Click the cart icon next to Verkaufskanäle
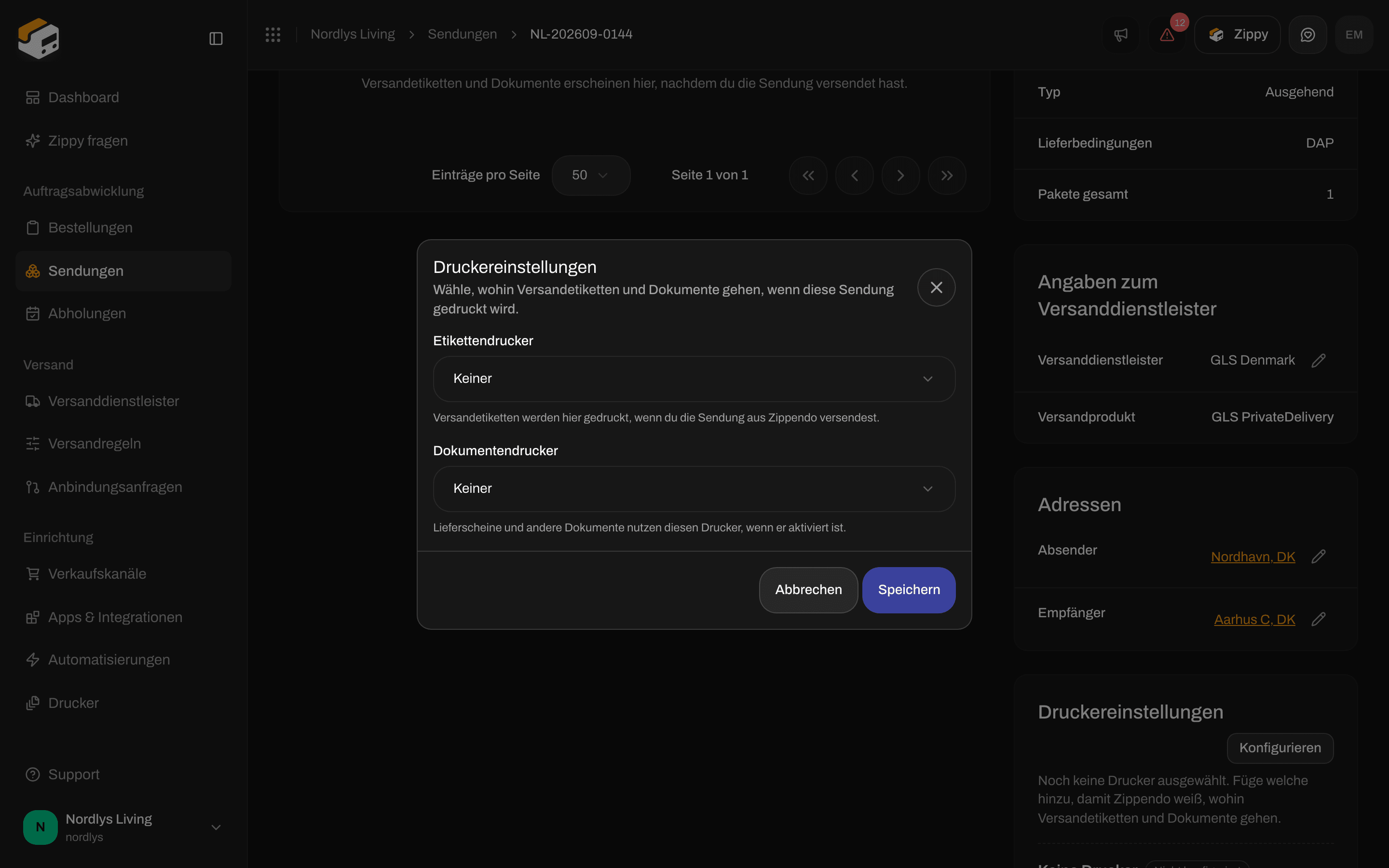 (x=33, y=574)
